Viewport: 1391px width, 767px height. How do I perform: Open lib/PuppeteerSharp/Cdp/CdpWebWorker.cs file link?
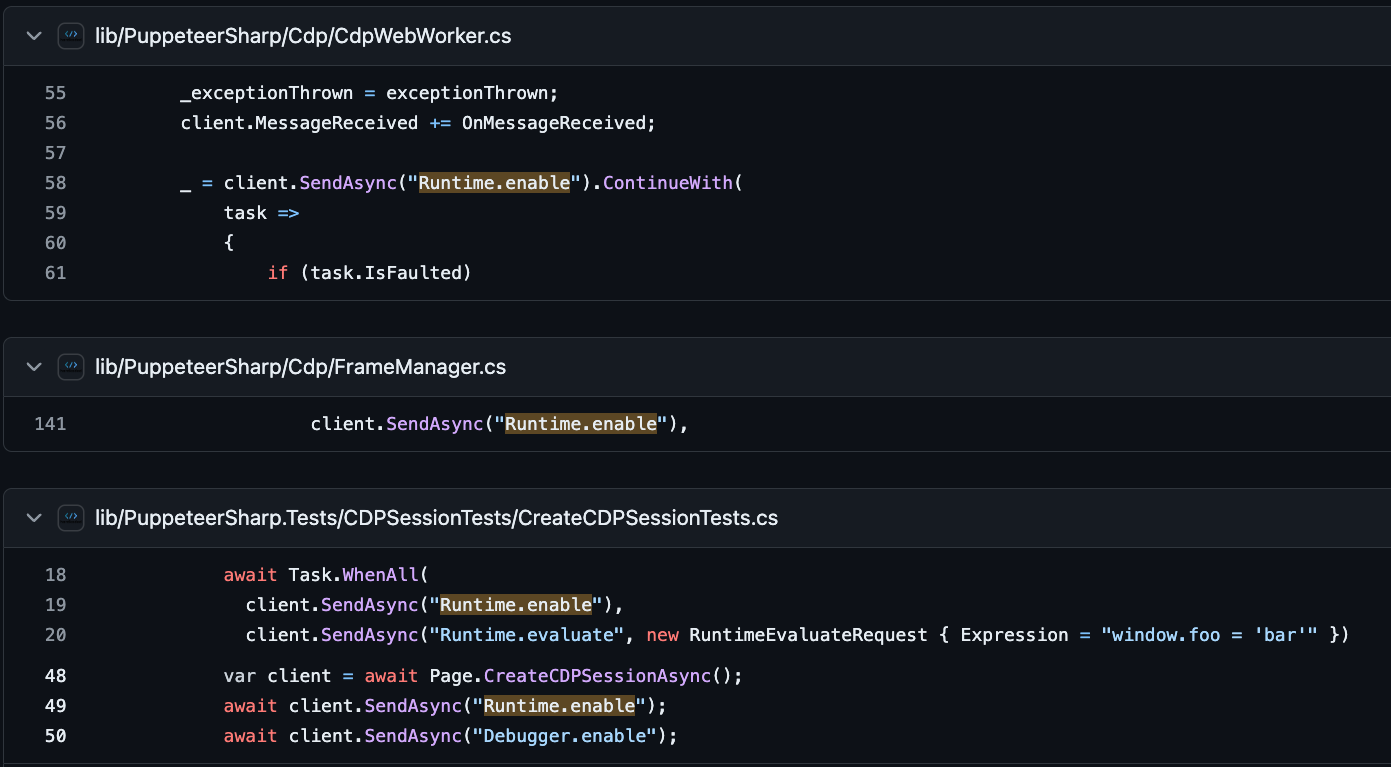[303, 36]
